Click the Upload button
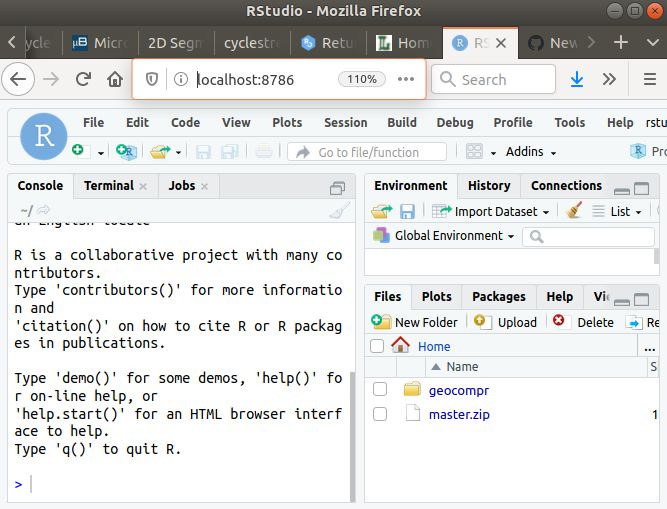The width and height of the screenshot is (667, 509). point(505,322)
